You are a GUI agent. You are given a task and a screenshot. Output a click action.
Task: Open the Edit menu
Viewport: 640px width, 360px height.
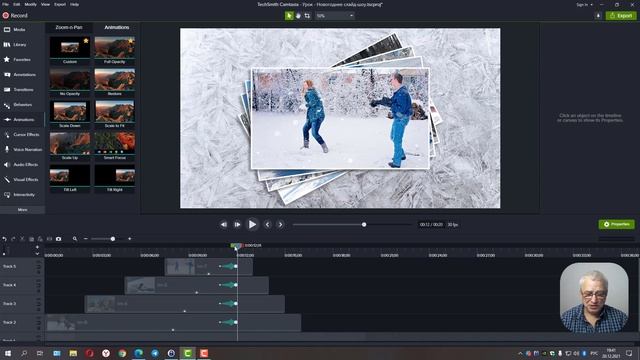(17, 4)
